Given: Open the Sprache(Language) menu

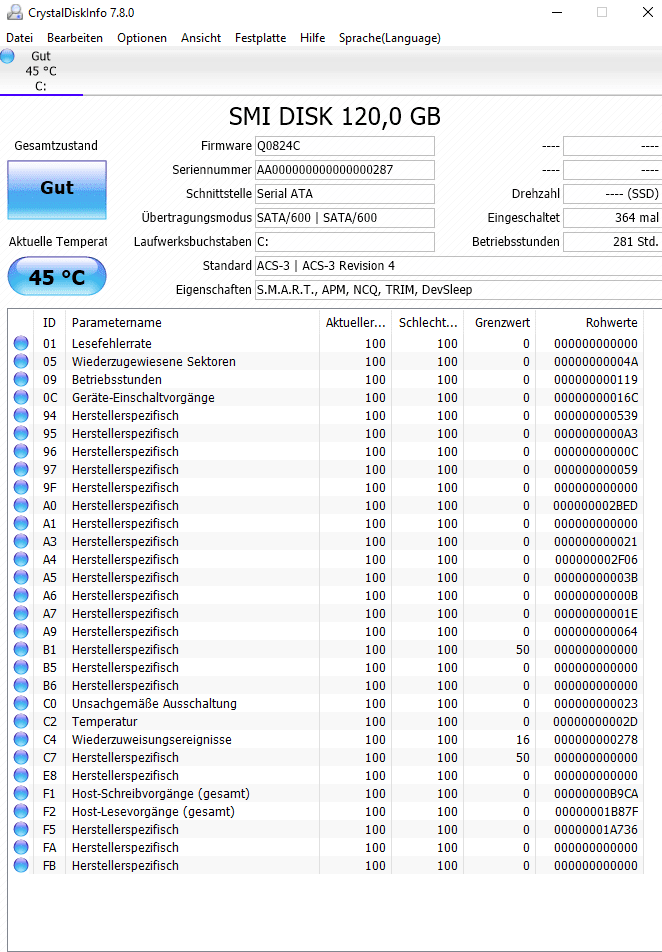Looking at the screenshot, I should (x=389, y=38).
